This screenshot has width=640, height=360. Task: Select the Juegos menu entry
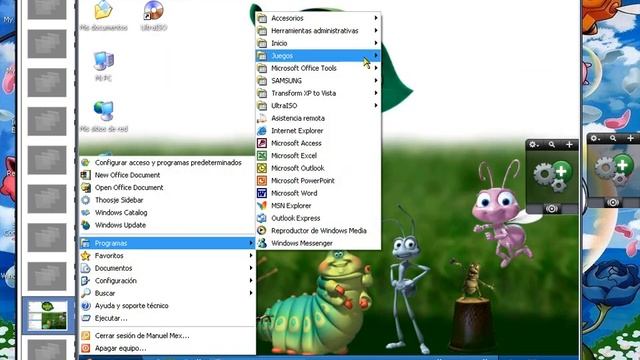point(318,56)
